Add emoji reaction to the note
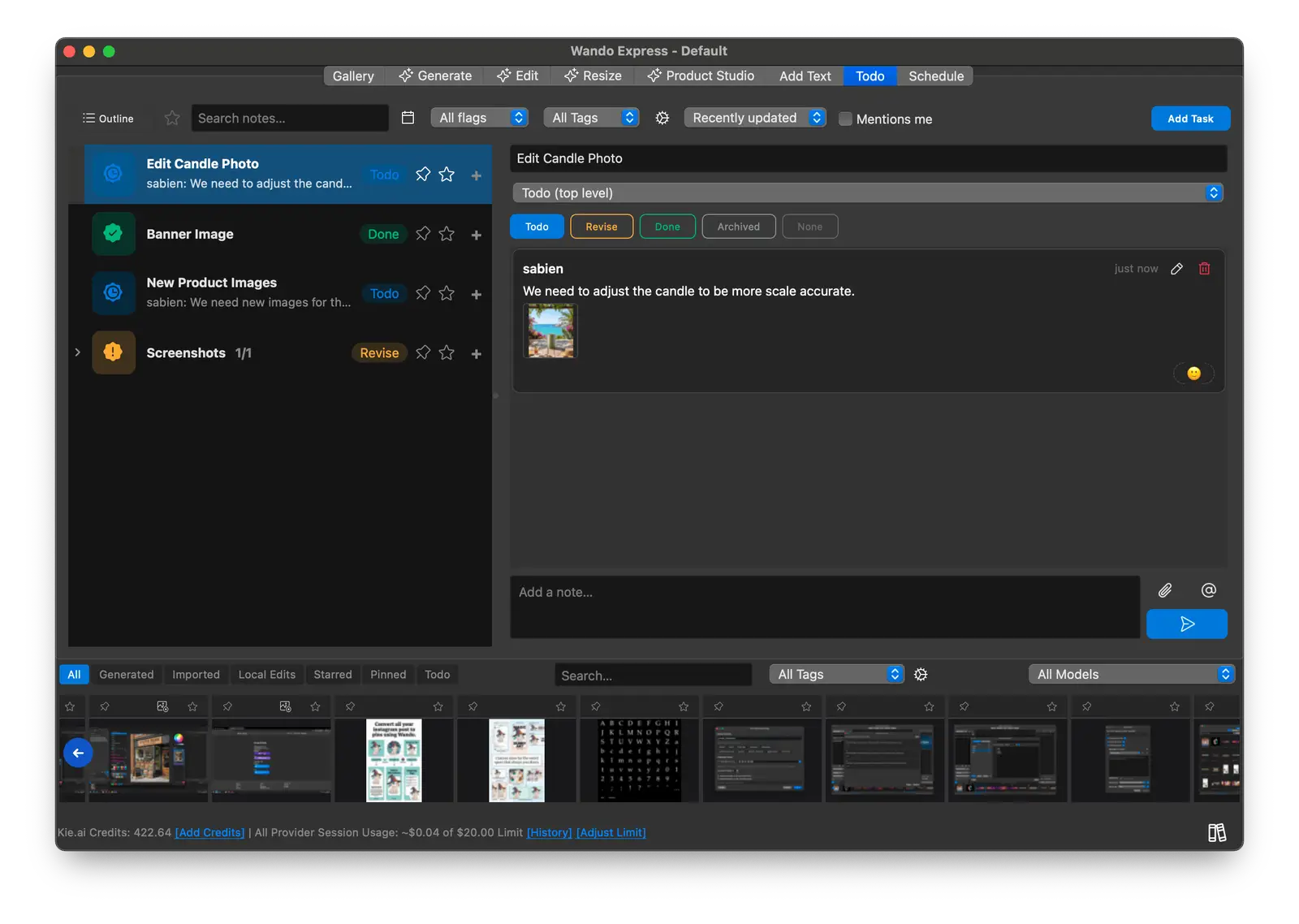Screen dimensions: 1299x924 click(x=1193, y=373)
